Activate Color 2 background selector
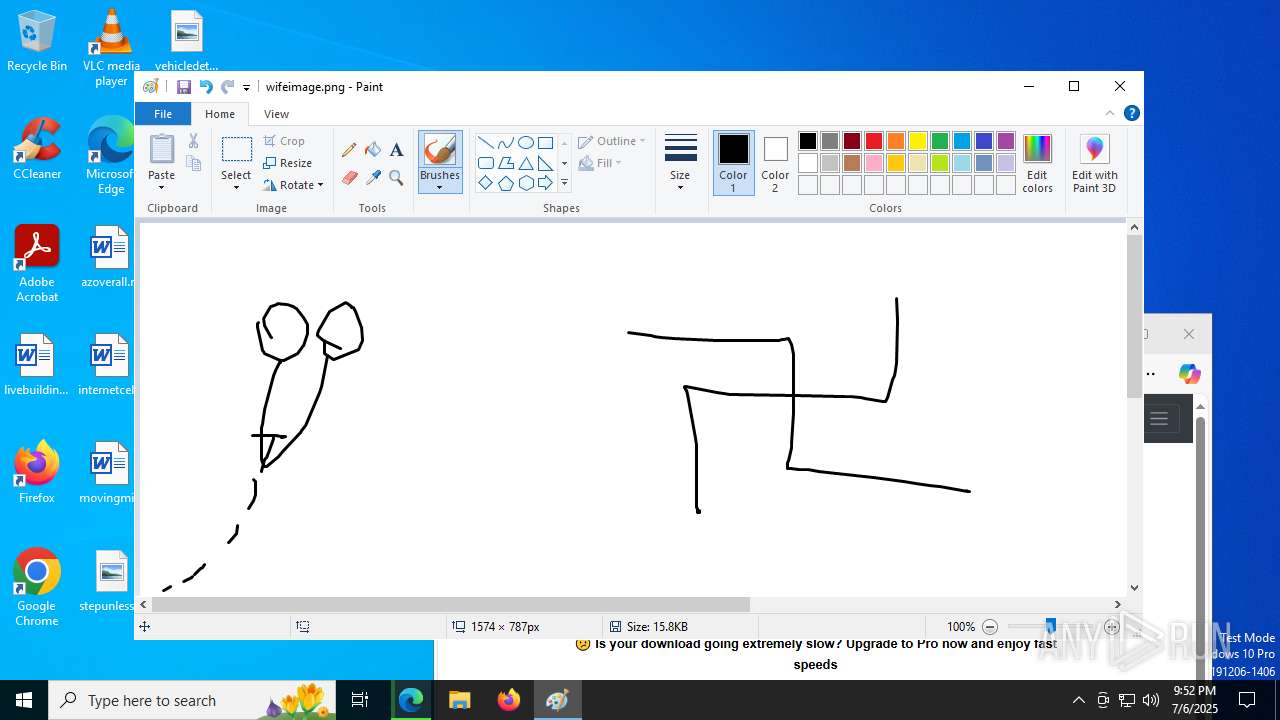The width and height of the screenshot is (1280, 720). coord(775,164)
